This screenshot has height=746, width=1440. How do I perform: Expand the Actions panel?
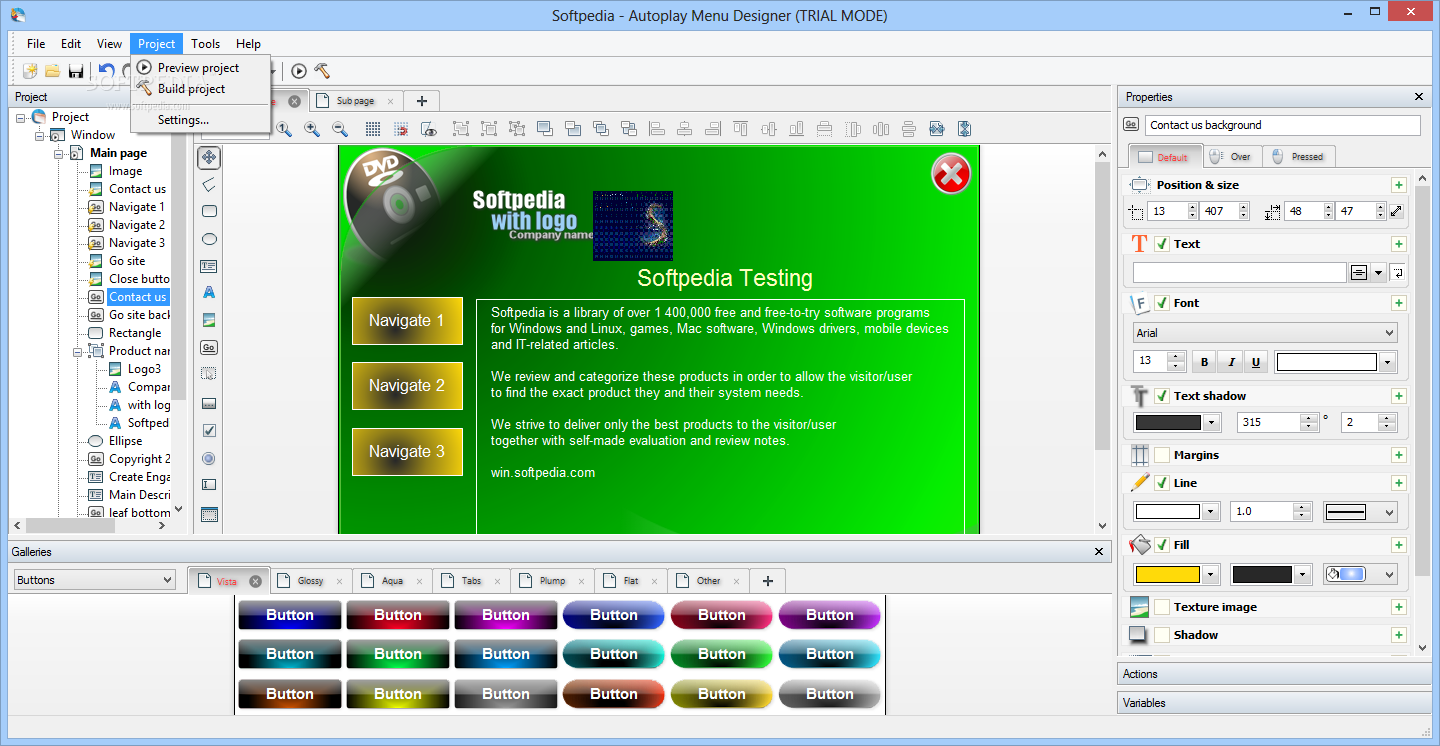tap(1274, 674)
